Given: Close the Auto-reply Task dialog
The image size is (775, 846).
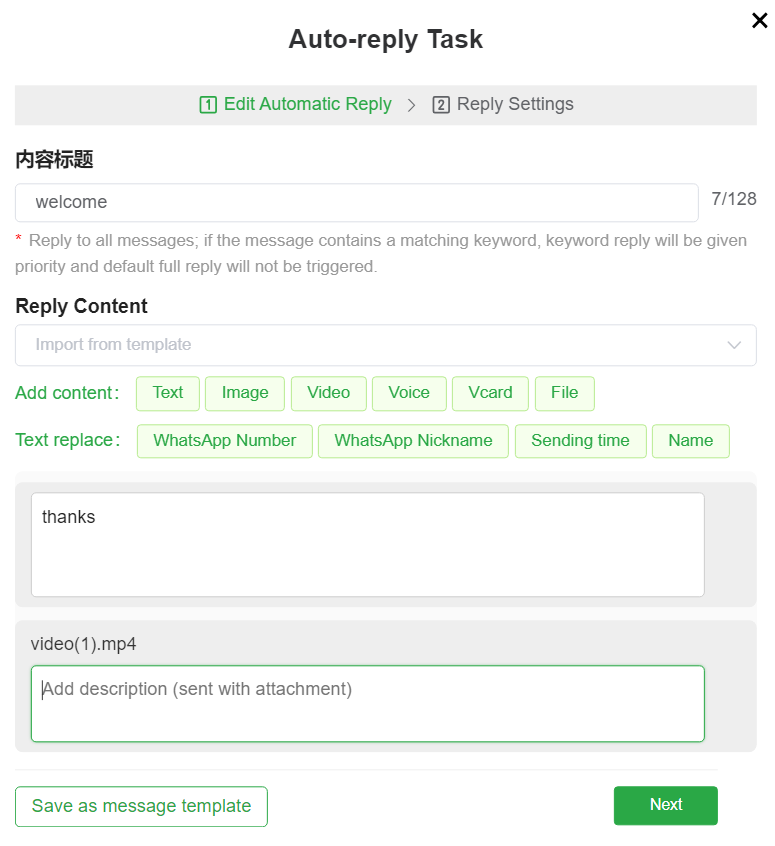Looking at the screenshot, I should click(x=759, y=20).
